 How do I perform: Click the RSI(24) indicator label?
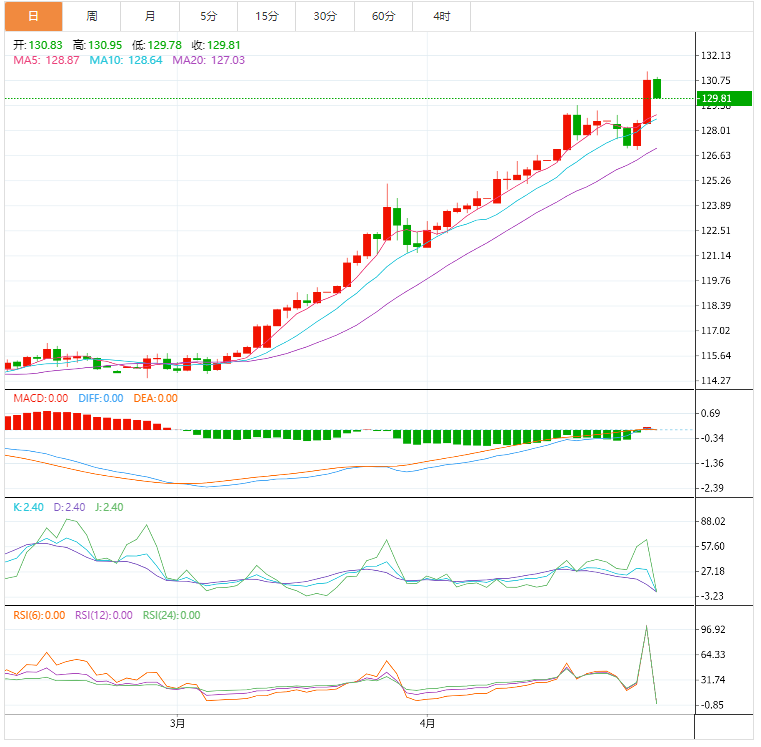171,615
